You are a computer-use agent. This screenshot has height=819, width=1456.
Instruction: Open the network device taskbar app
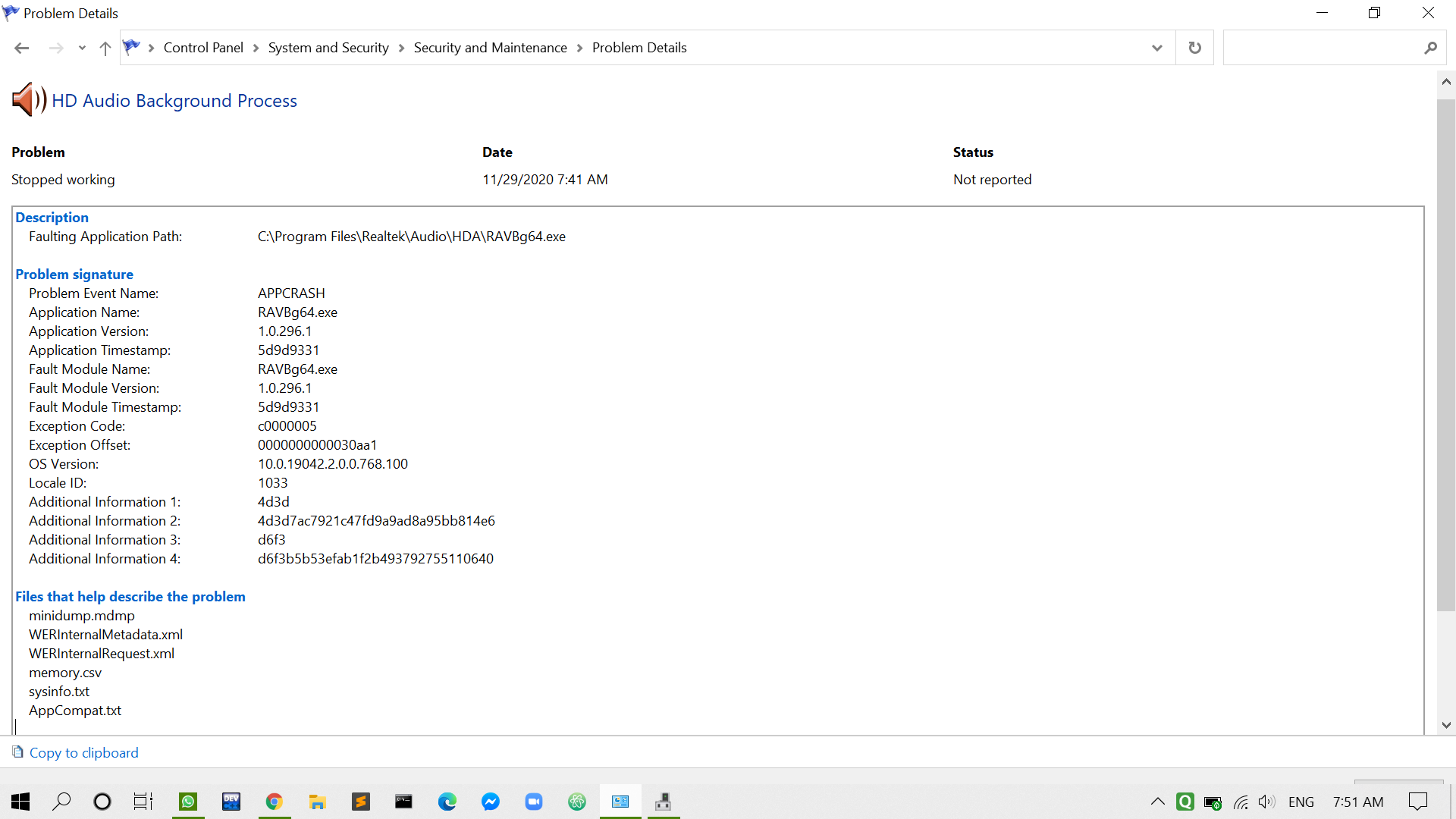(664, 802)
